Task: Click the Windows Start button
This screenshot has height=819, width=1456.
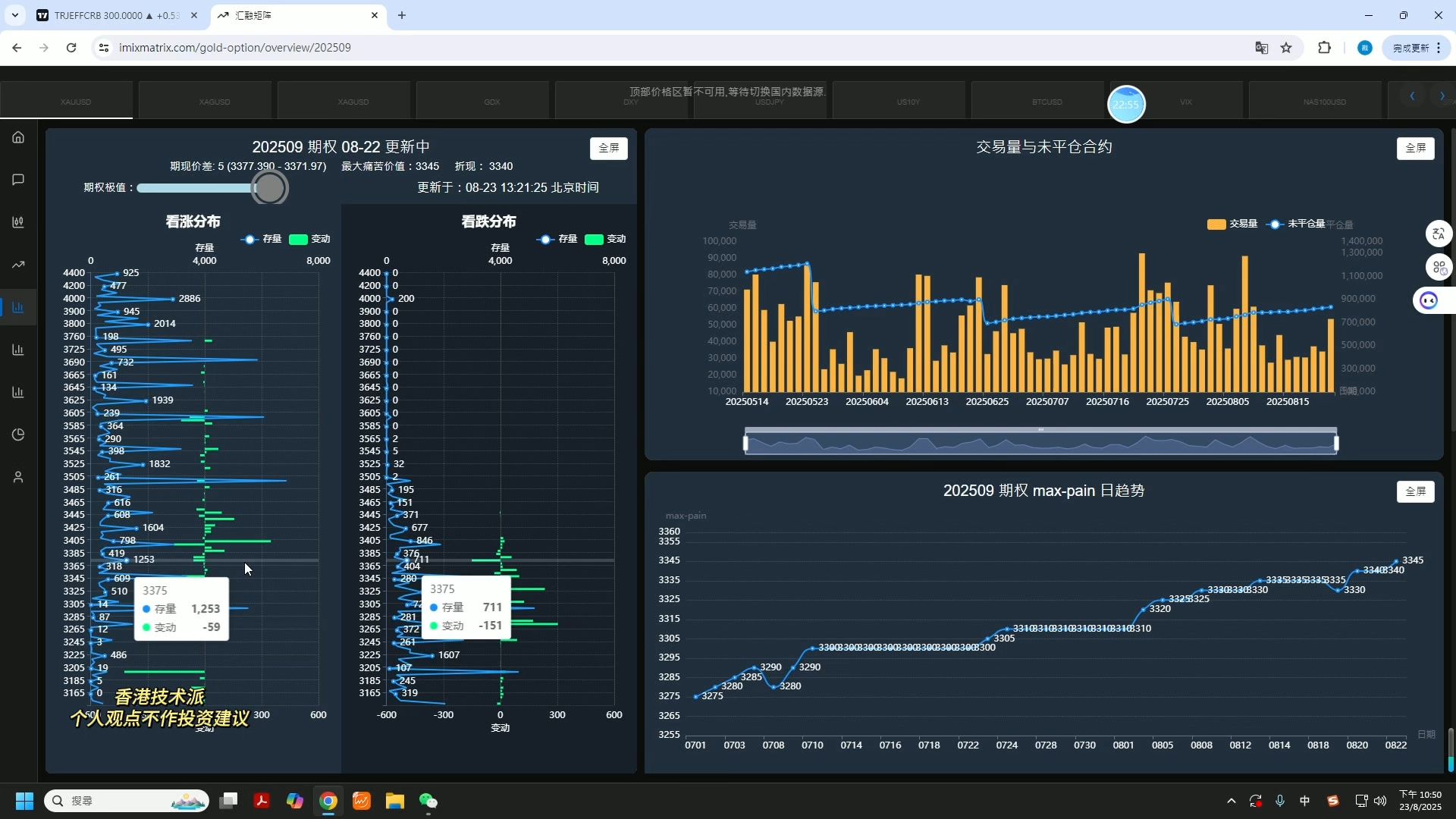Action: tap(24, 801)
